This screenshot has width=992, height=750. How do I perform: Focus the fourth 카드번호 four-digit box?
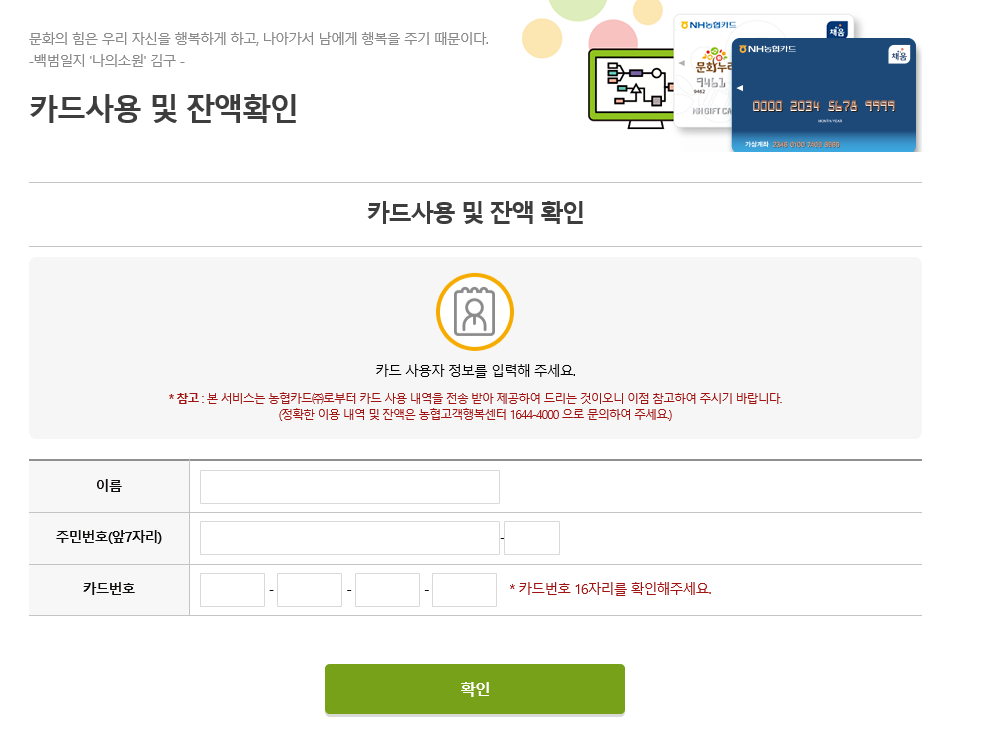click(464, 590)
